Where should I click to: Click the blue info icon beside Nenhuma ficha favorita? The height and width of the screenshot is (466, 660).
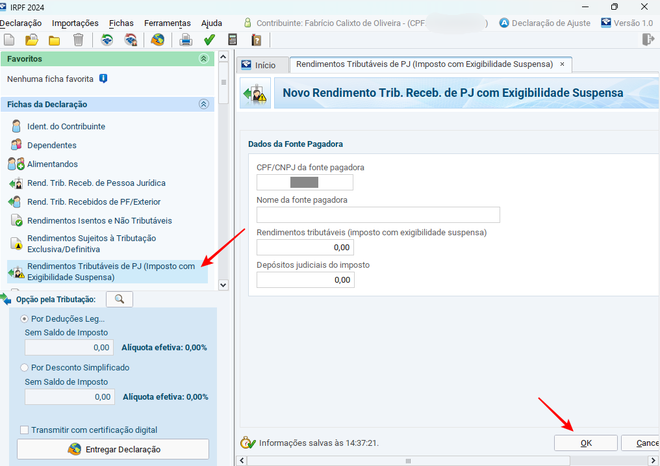click(103, 78)
